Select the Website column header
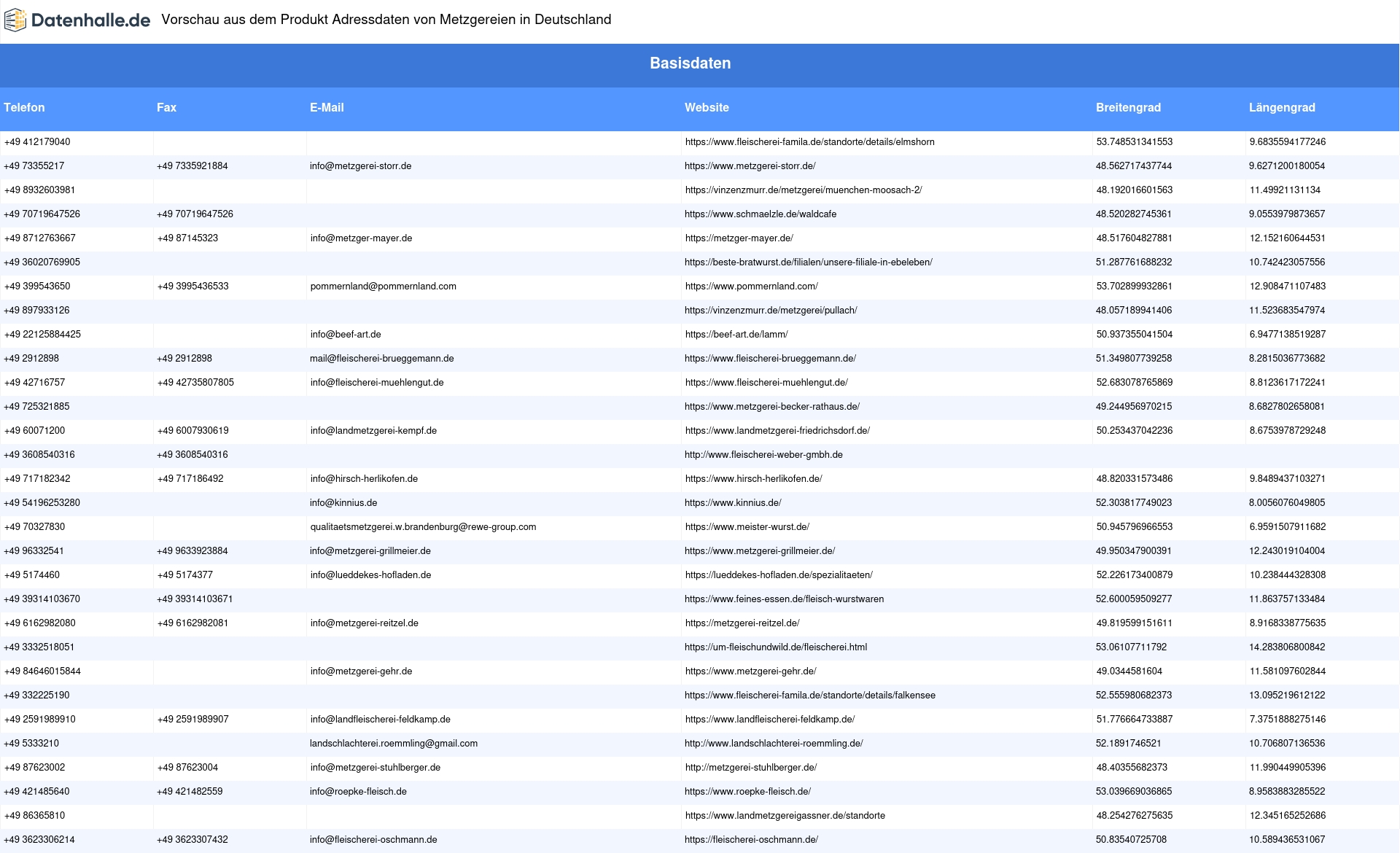The image size is (1400, 853). (x=707, y=107)
